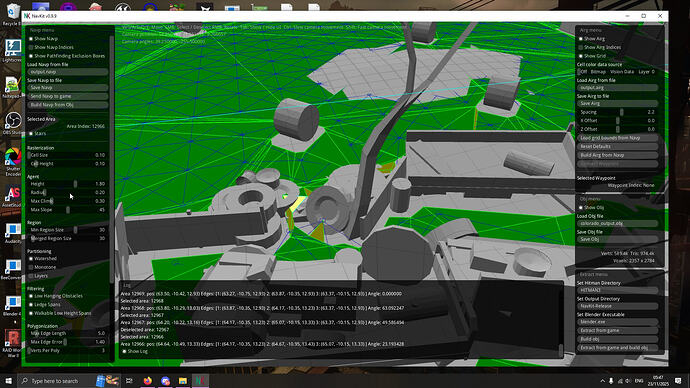Open the volume control in the system tray
Screen dimensions: 690x388
628,381
